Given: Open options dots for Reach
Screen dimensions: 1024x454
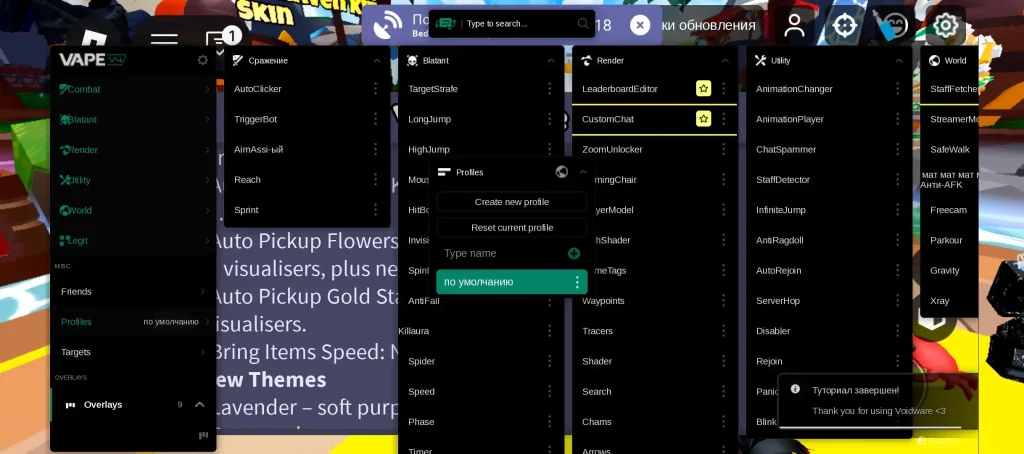Looking at the screenshot, I should (x=376, y=180).
